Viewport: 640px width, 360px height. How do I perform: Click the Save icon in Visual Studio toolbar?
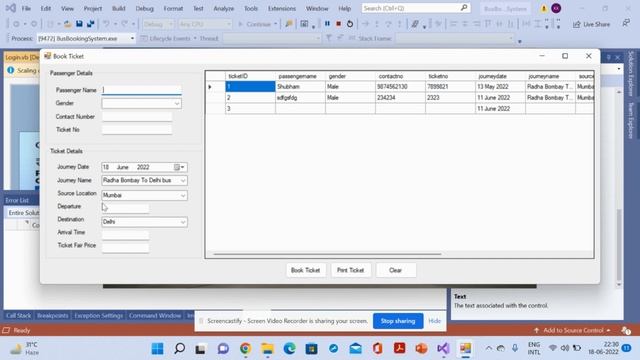point(79,24)
